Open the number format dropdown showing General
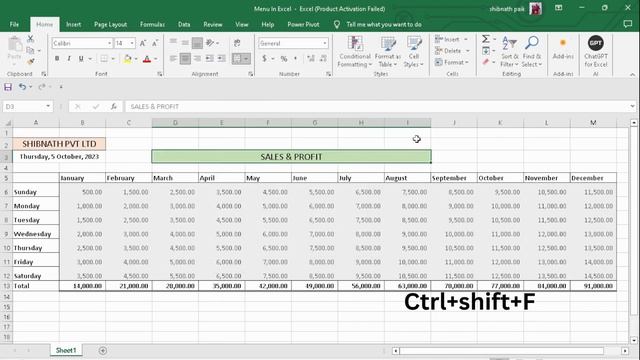The image size is (640, 360). point(324,43)
